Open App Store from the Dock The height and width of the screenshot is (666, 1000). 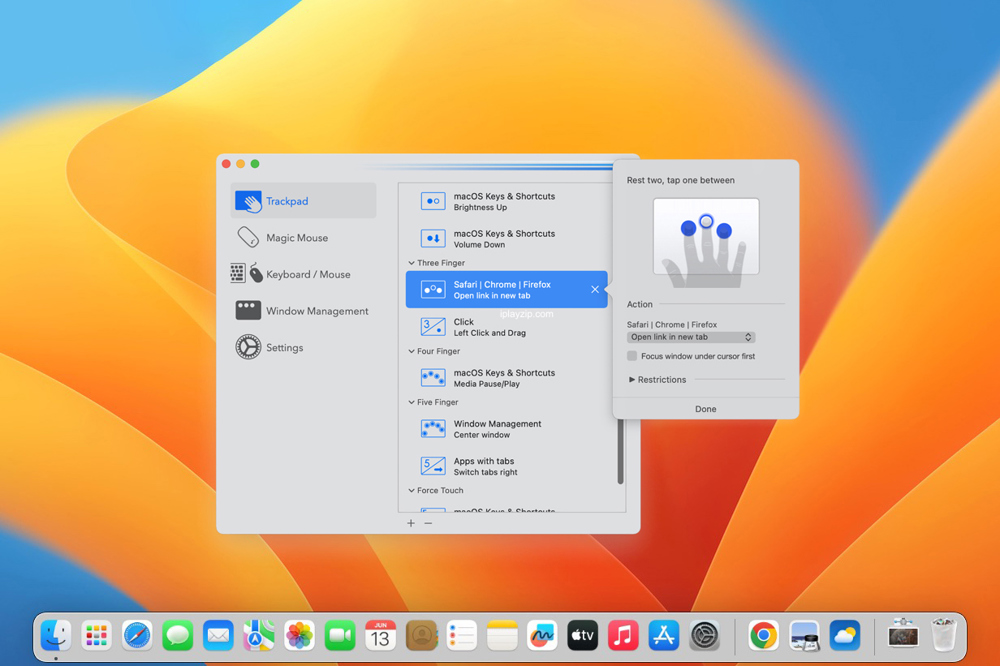(x=664, y=636)
